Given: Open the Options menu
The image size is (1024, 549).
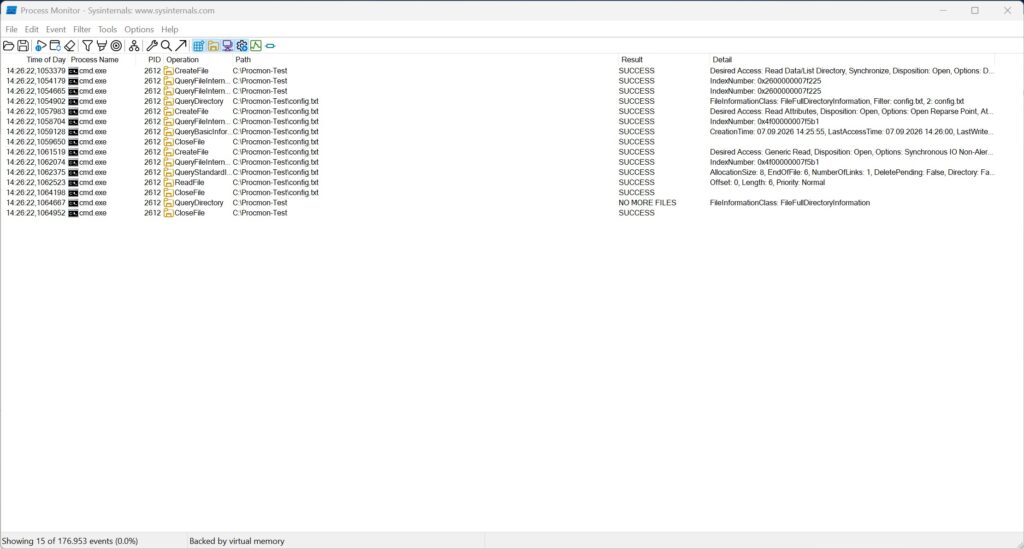Looking at the screenshot, I should (138, 29).
